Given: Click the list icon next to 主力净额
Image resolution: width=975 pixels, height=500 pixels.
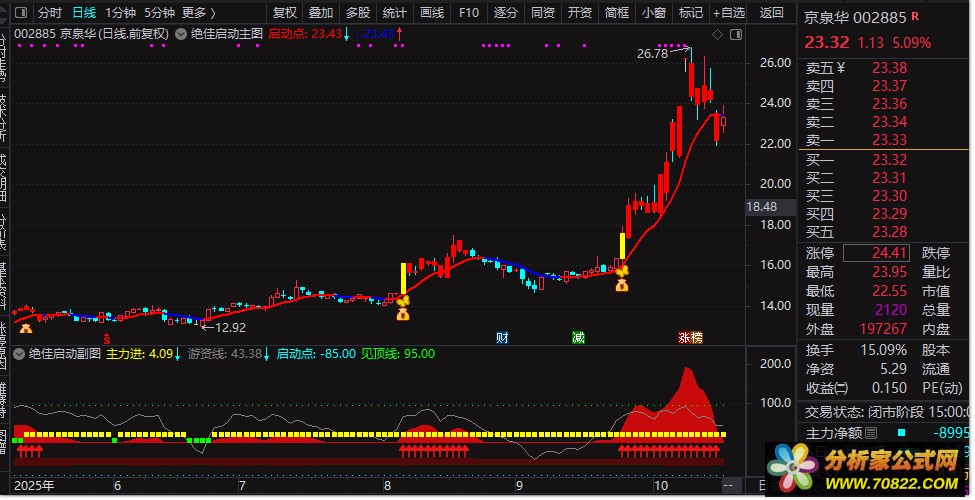Looking at the screenshot, I should (871, 433).
